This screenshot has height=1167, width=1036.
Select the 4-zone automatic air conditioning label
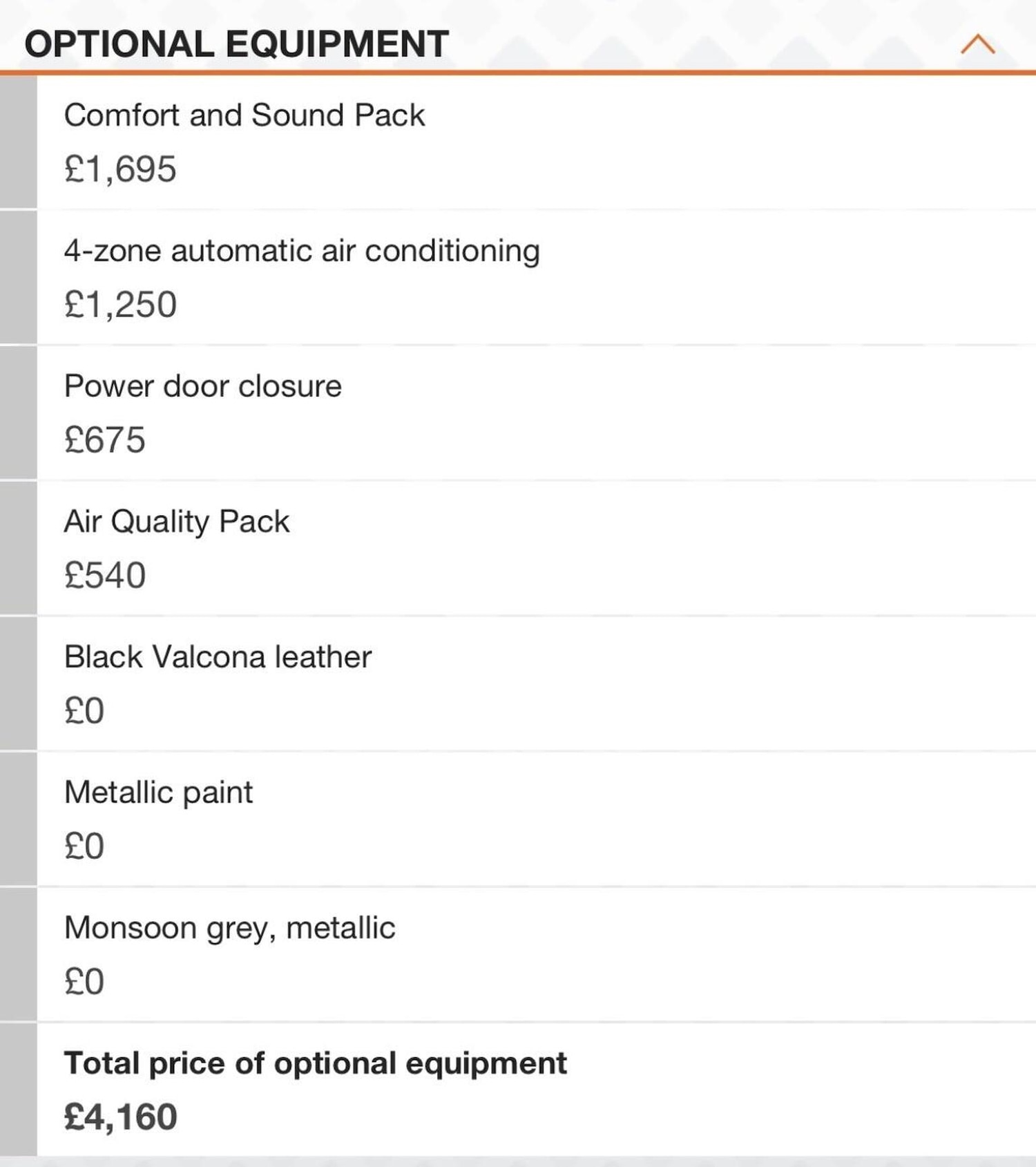(x=301, y=251)
